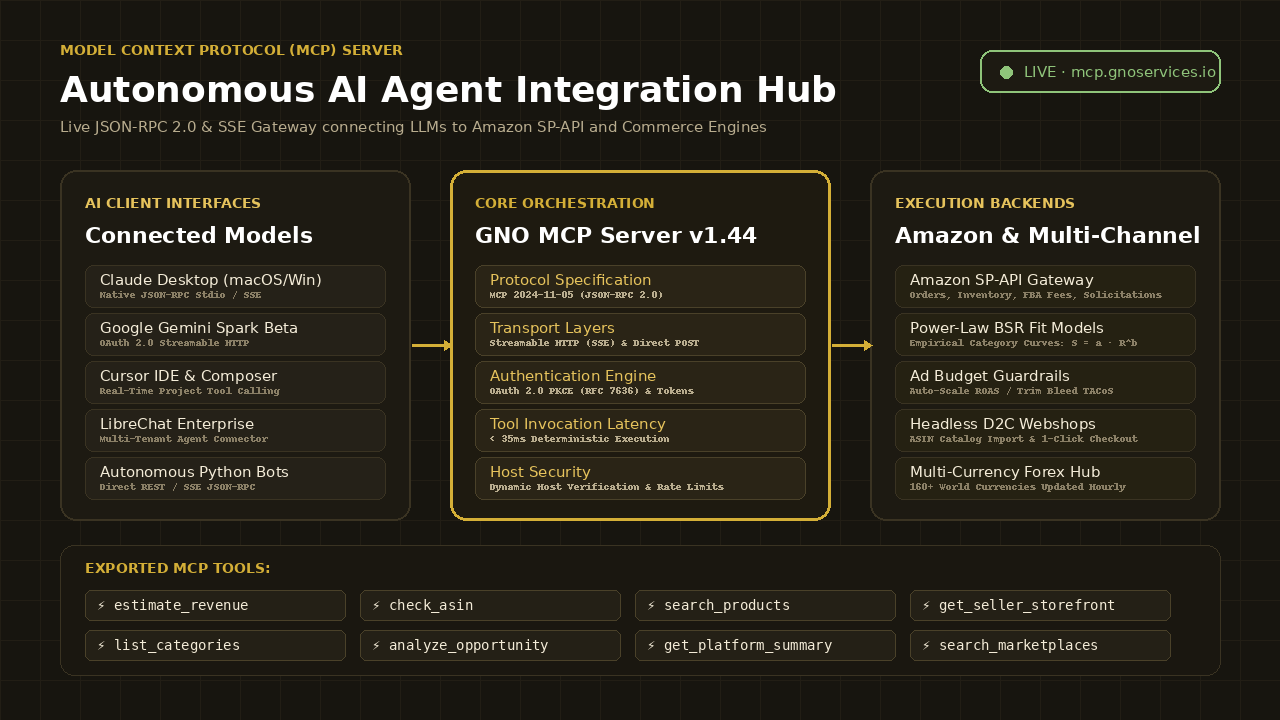Open the Ad Budget Guardrails row
This screenshot has width=1280, height=720.
click(1045, 382)
